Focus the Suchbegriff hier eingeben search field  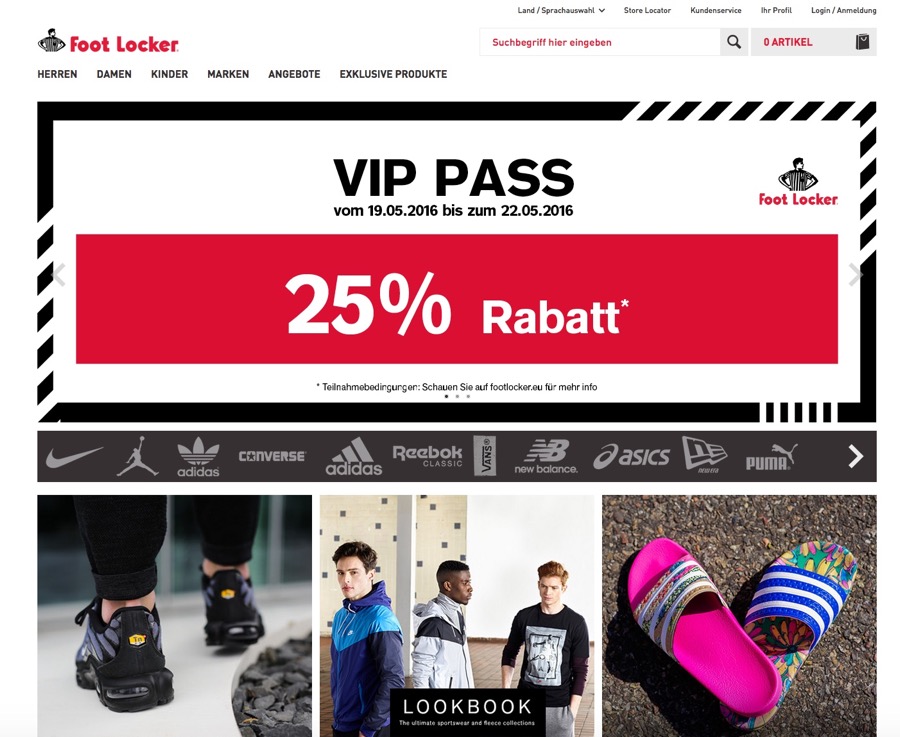[x=600, y=42]
